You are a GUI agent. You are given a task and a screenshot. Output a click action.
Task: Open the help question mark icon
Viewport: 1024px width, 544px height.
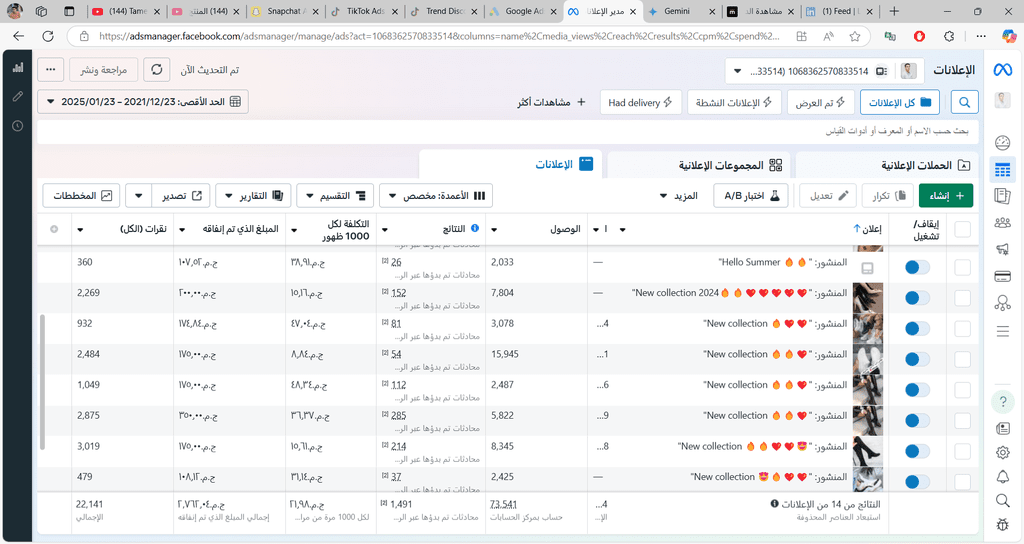click(1002, 402)
